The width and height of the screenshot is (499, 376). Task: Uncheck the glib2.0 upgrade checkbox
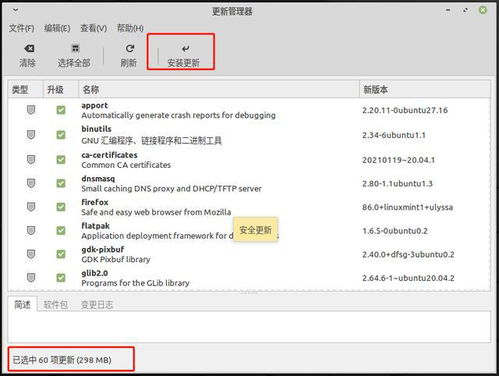tap(61, 278)
